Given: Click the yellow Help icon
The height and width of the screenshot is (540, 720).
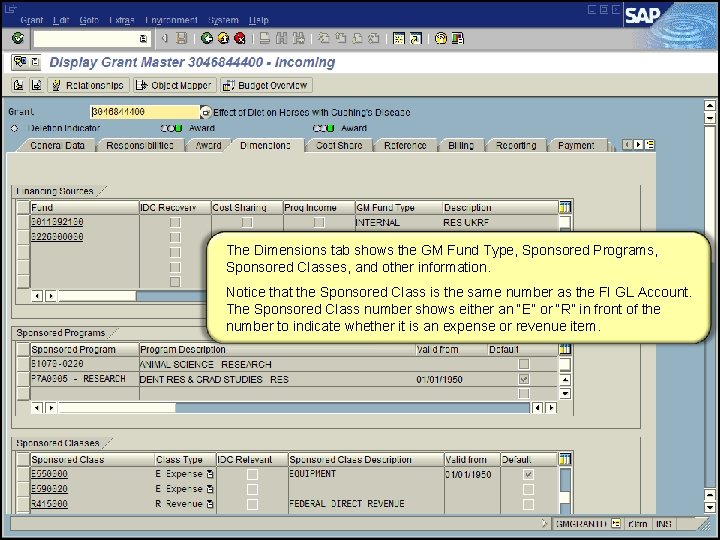Looking at the screenshot, I should tap(440, 38).
